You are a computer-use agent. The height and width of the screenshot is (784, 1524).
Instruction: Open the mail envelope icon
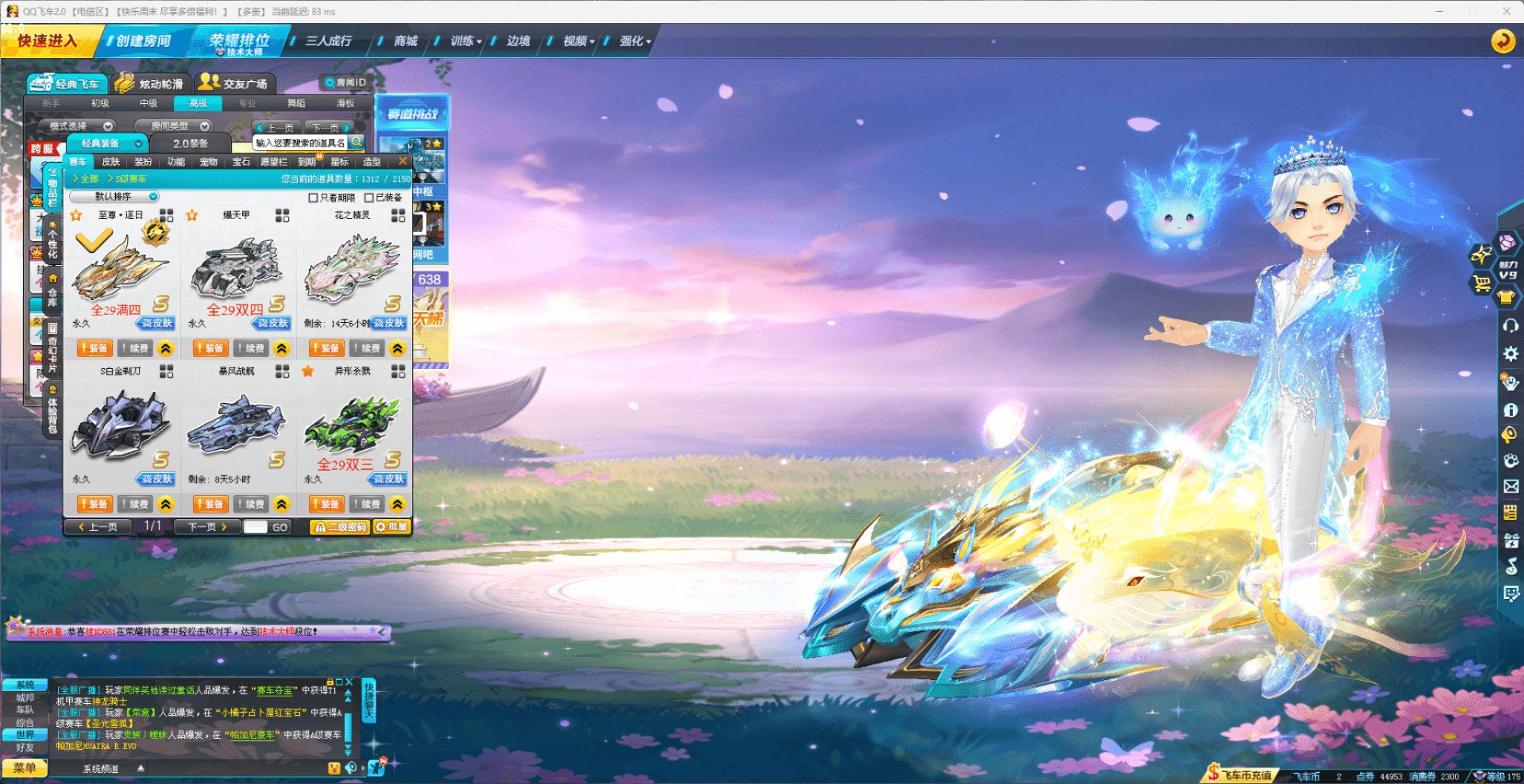point(1510,486)
